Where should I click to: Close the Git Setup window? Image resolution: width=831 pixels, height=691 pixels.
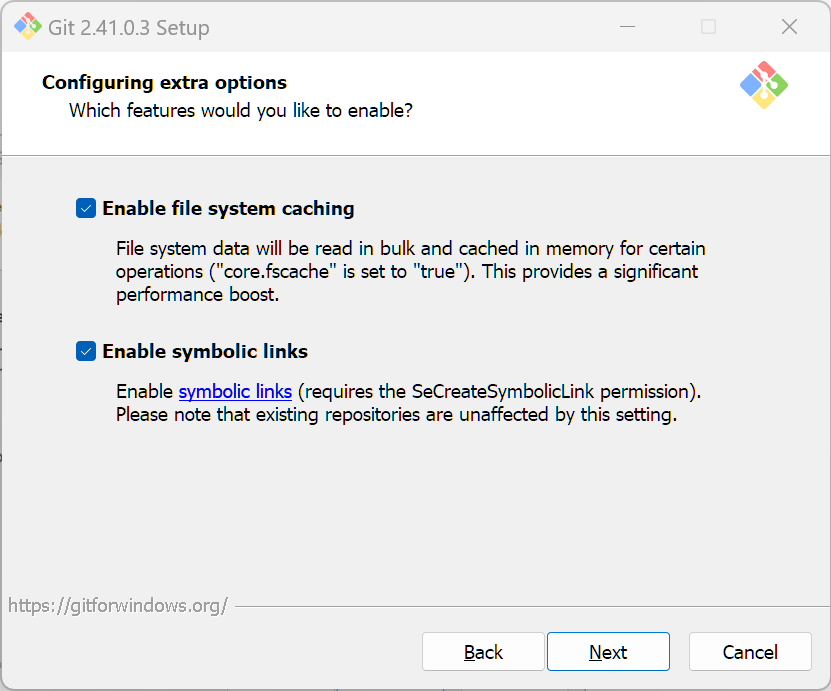[x=789, y=27]
